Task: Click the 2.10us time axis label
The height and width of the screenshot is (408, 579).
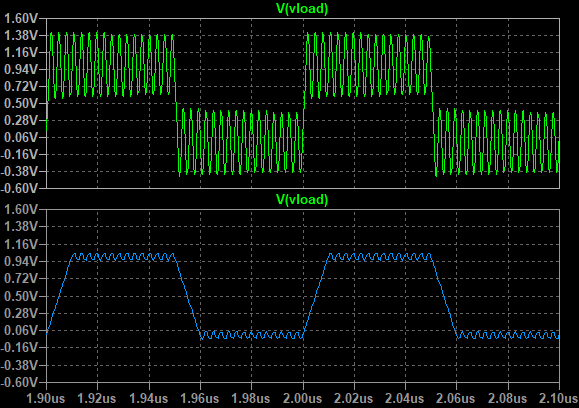Action: point(559,398)
